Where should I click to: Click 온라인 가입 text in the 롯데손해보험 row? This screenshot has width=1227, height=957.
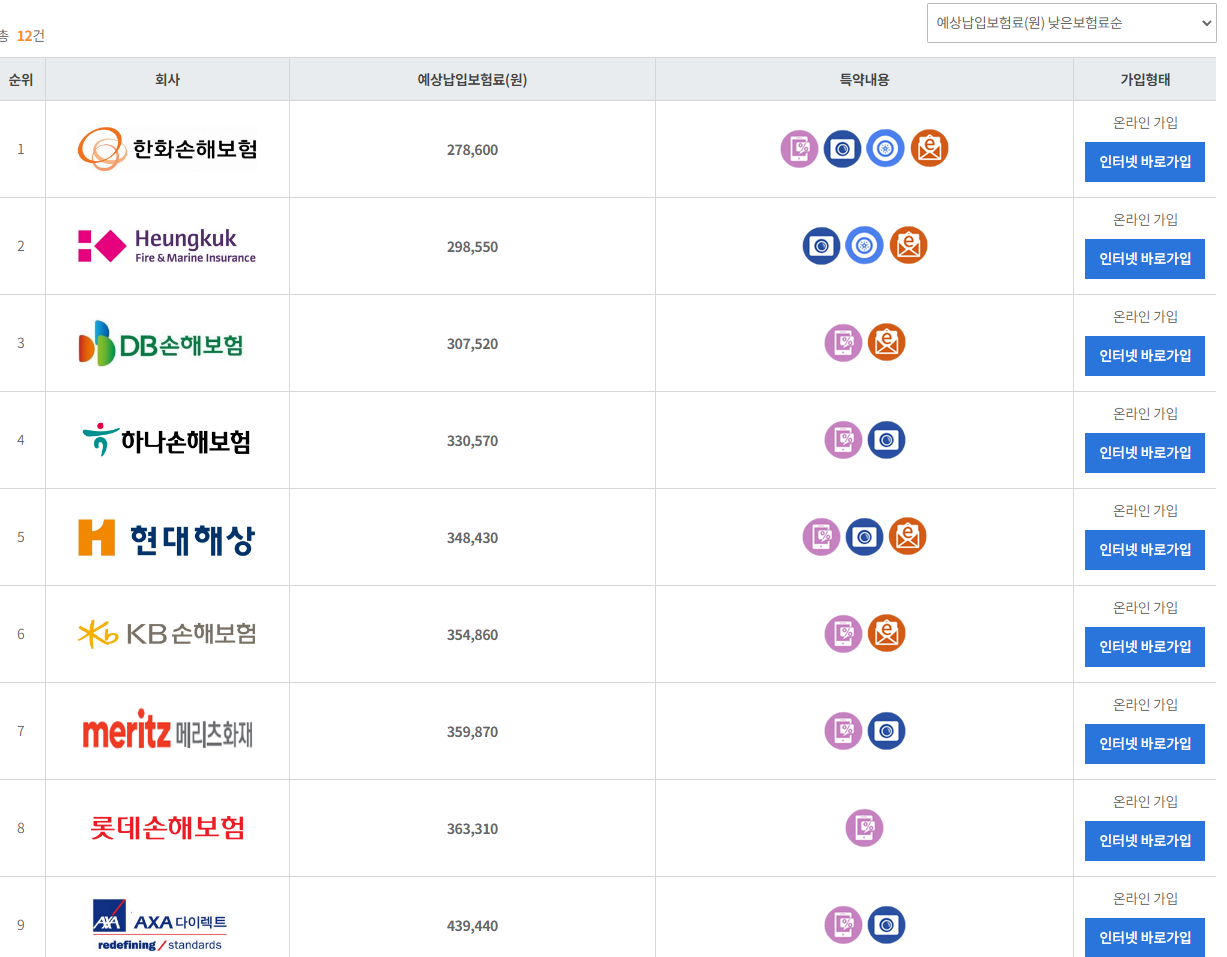point(1145,801)
